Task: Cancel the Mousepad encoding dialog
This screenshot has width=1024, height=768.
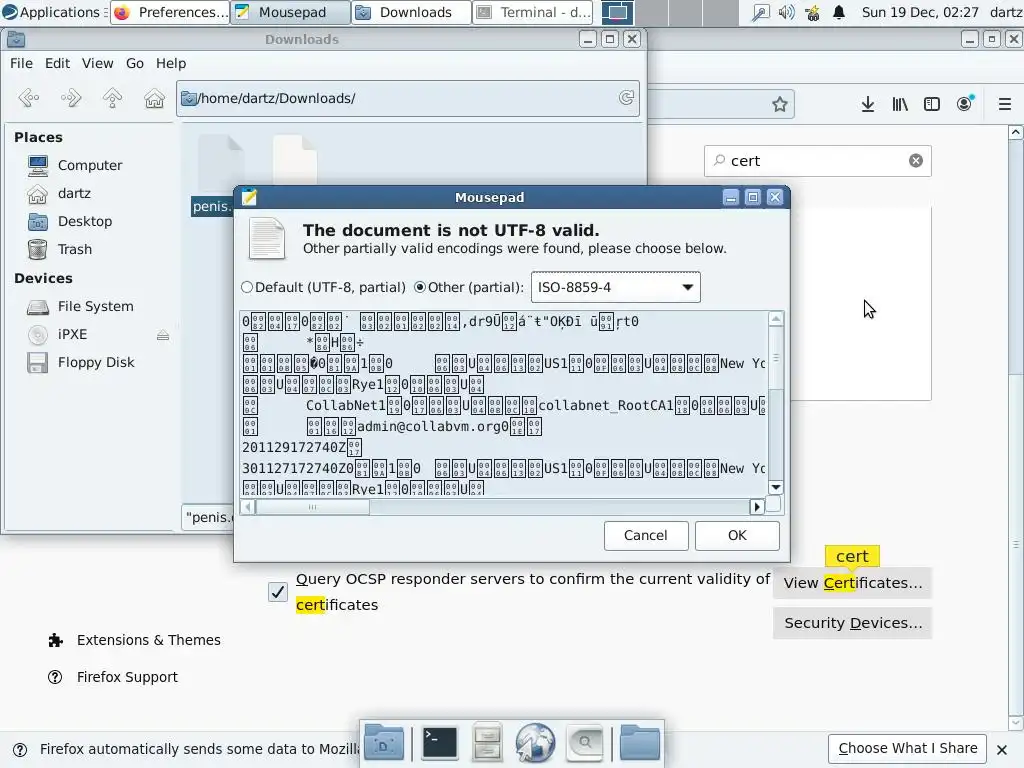Action: pyautogui.click(x=646, y=536)
